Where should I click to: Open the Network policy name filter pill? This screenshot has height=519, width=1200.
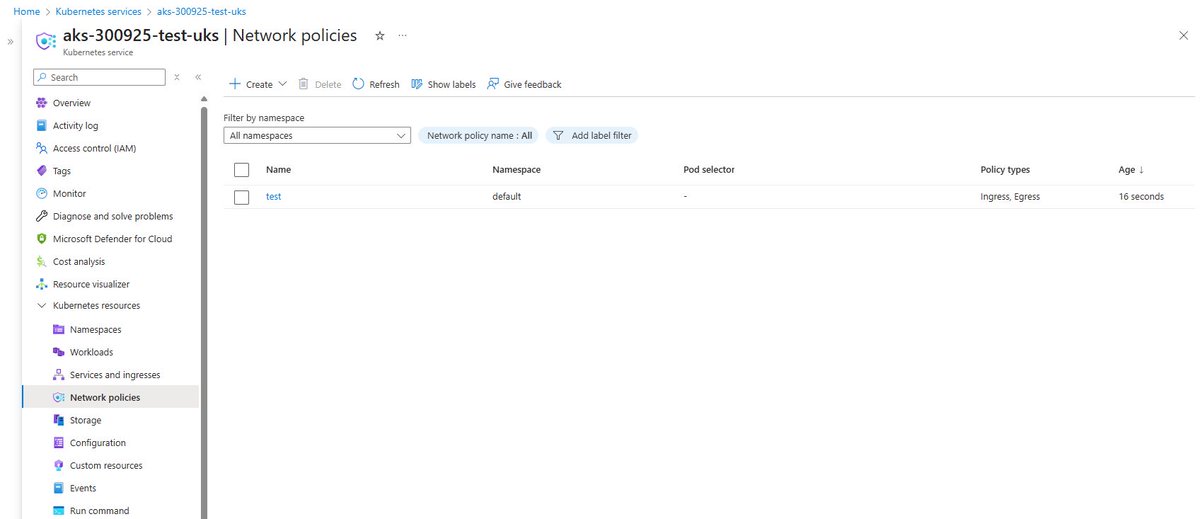click(479, 136)
